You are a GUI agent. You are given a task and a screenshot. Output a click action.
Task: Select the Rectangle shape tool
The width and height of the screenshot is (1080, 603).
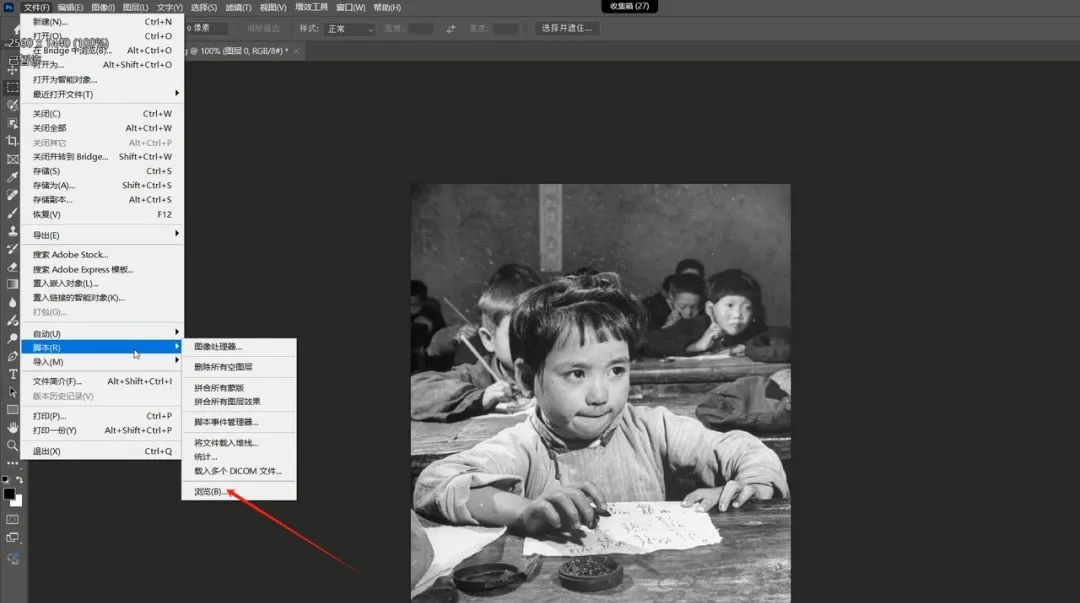[x=12, y=410]
